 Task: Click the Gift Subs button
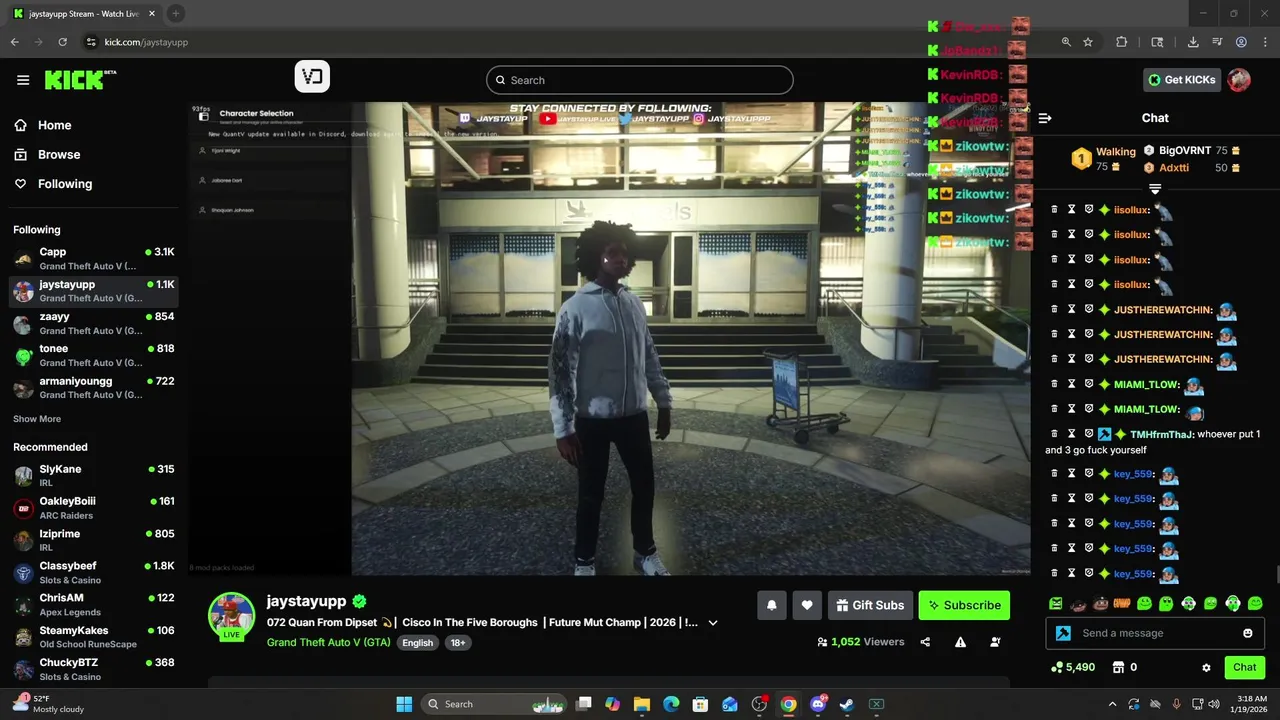869,605
